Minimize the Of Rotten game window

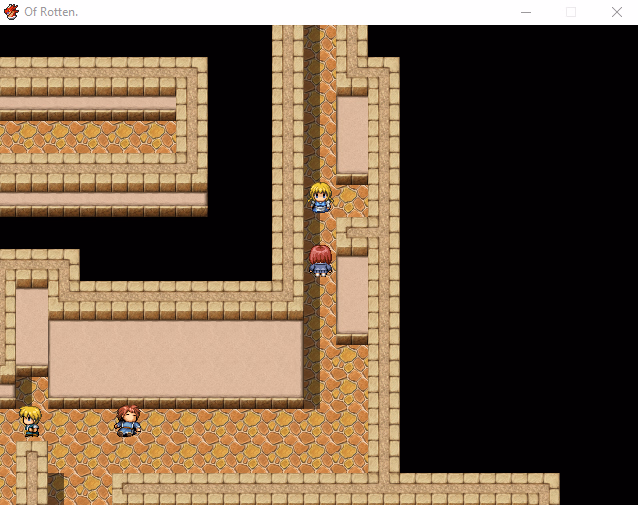(526, 12)
